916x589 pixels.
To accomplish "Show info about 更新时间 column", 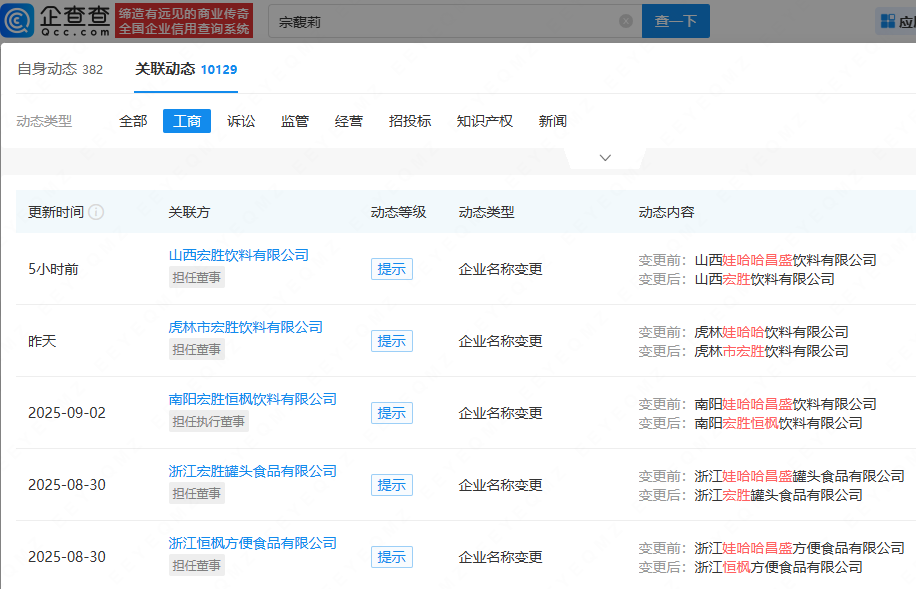I will point(96,212).
